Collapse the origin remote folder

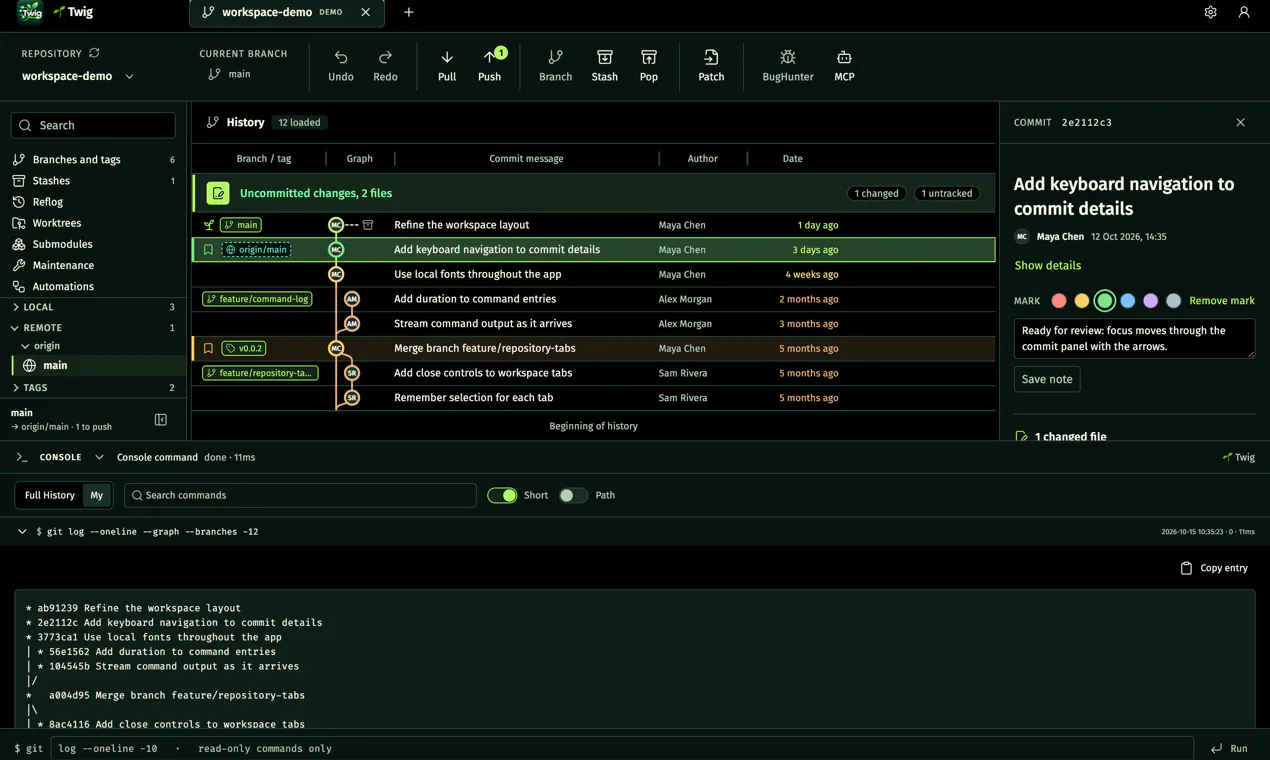point(93,346)
